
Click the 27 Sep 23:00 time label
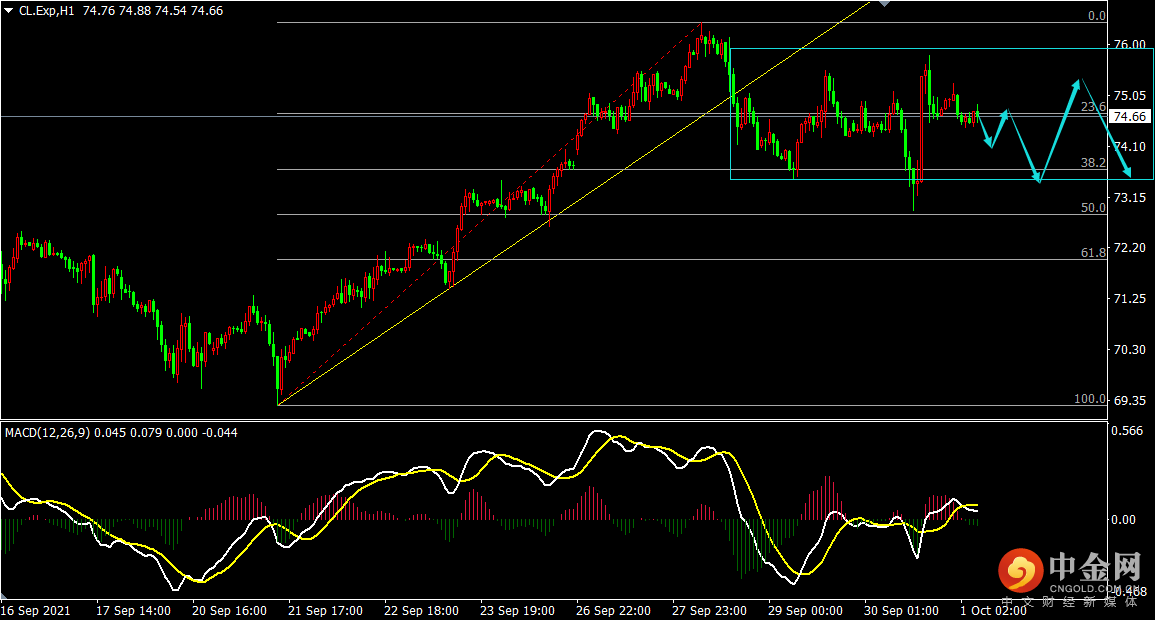coord(709,611)
